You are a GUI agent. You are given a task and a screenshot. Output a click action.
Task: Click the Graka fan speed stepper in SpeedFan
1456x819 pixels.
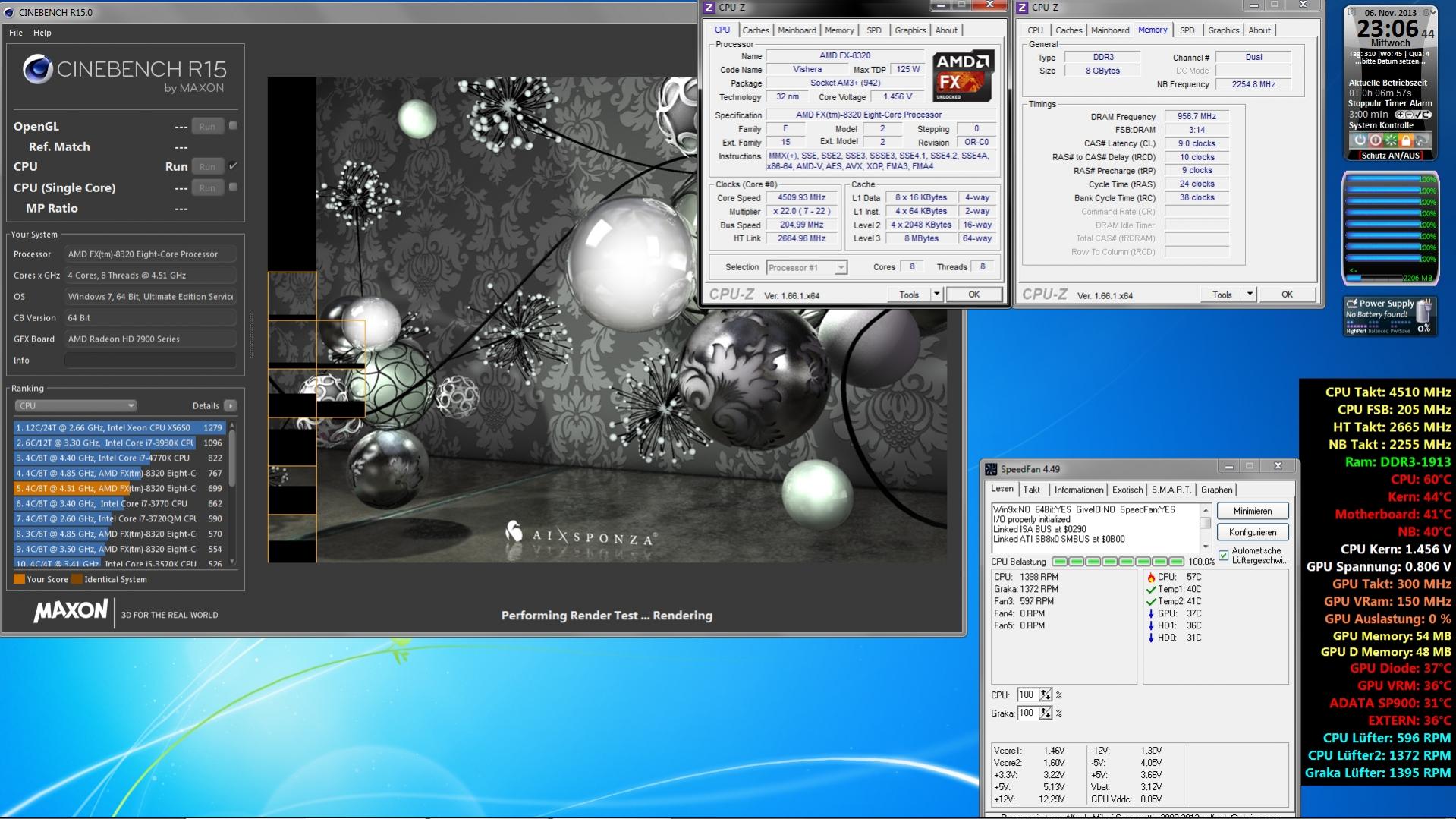pyautogui.click(x=1046, y=713)
